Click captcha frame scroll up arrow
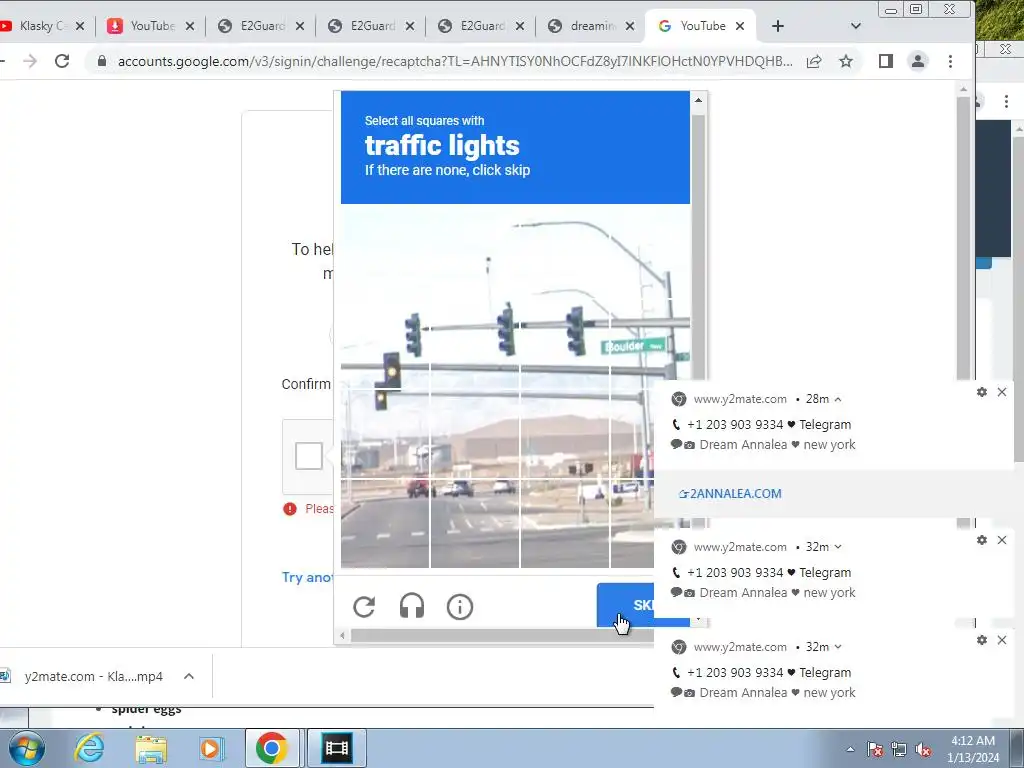The width and height of the screenshot is (1024, 768). pos(698,100)
